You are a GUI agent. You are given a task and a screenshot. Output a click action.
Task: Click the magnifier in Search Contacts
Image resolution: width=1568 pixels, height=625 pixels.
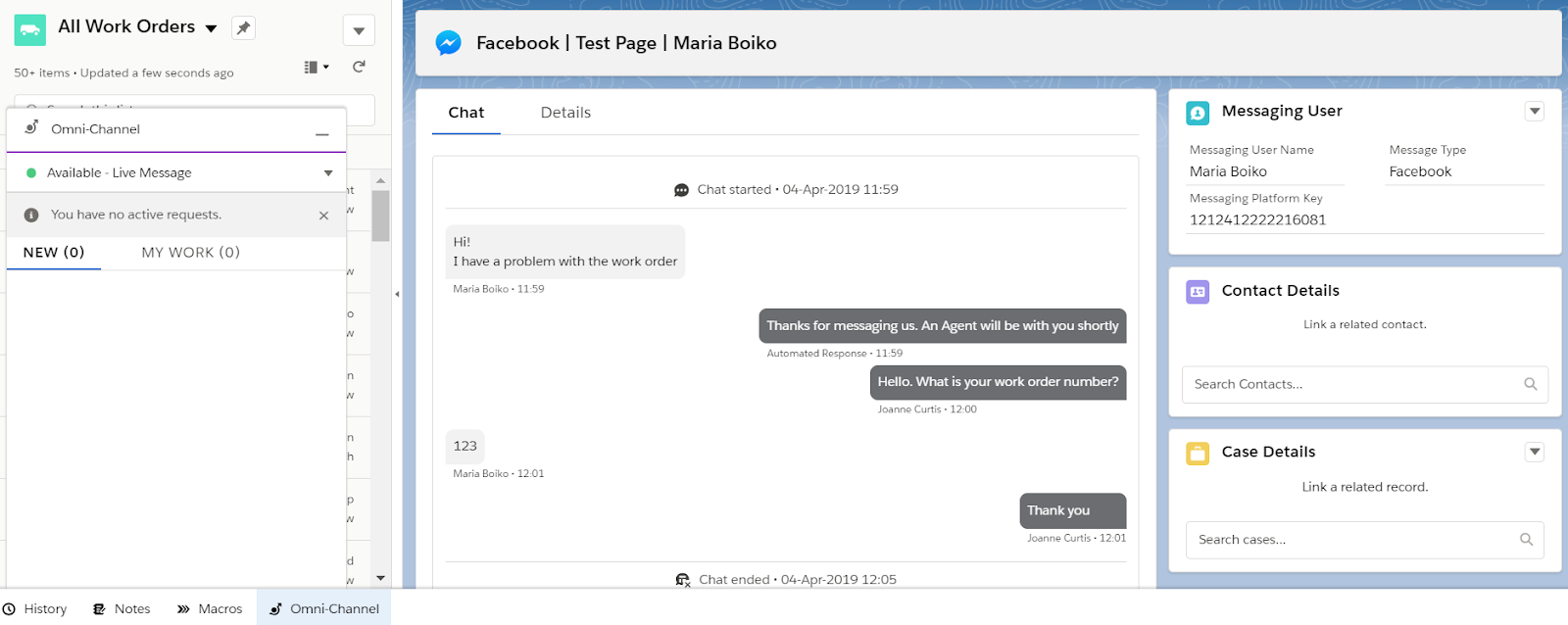tap(1530, 384)
